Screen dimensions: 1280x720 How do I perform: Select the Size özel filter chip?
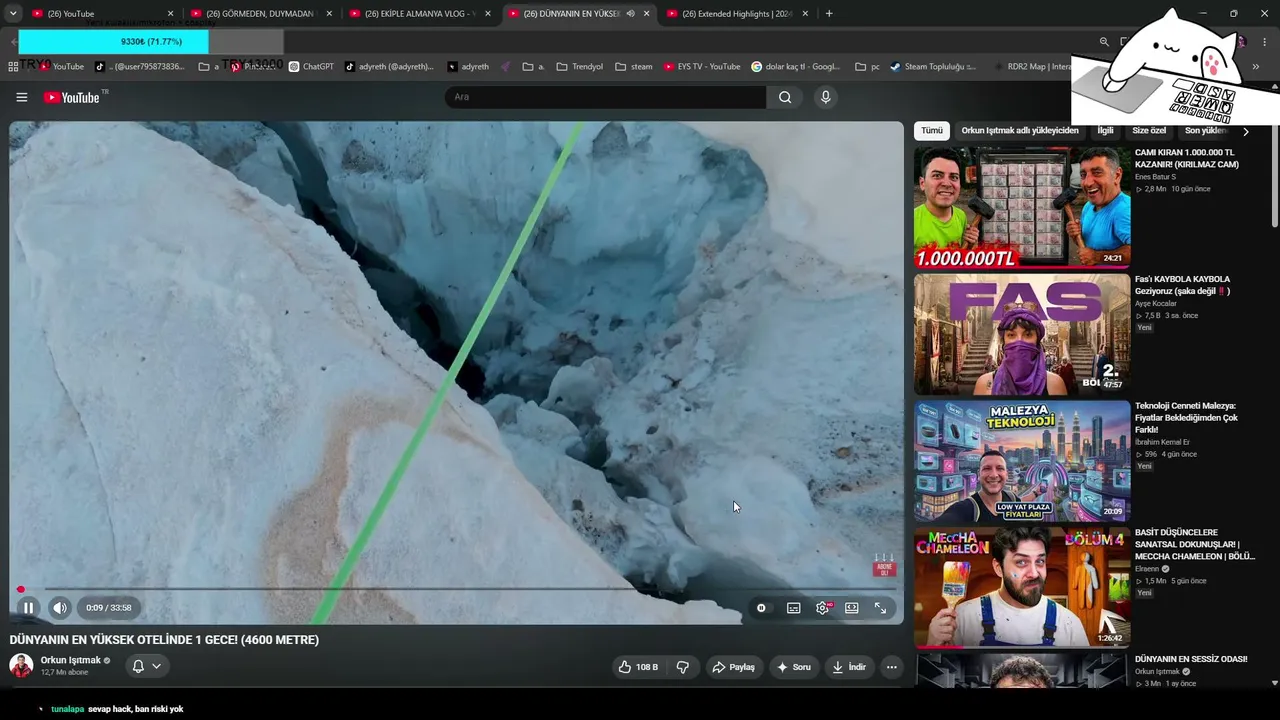[1149, 131]
